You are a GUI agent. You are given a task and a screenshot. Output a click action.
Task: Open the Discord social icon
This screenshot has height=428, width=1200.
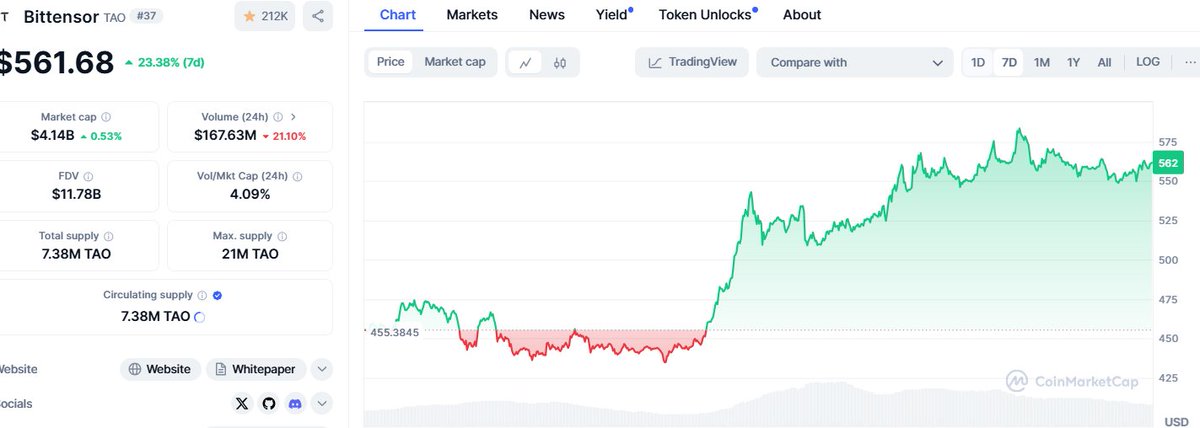295,404
